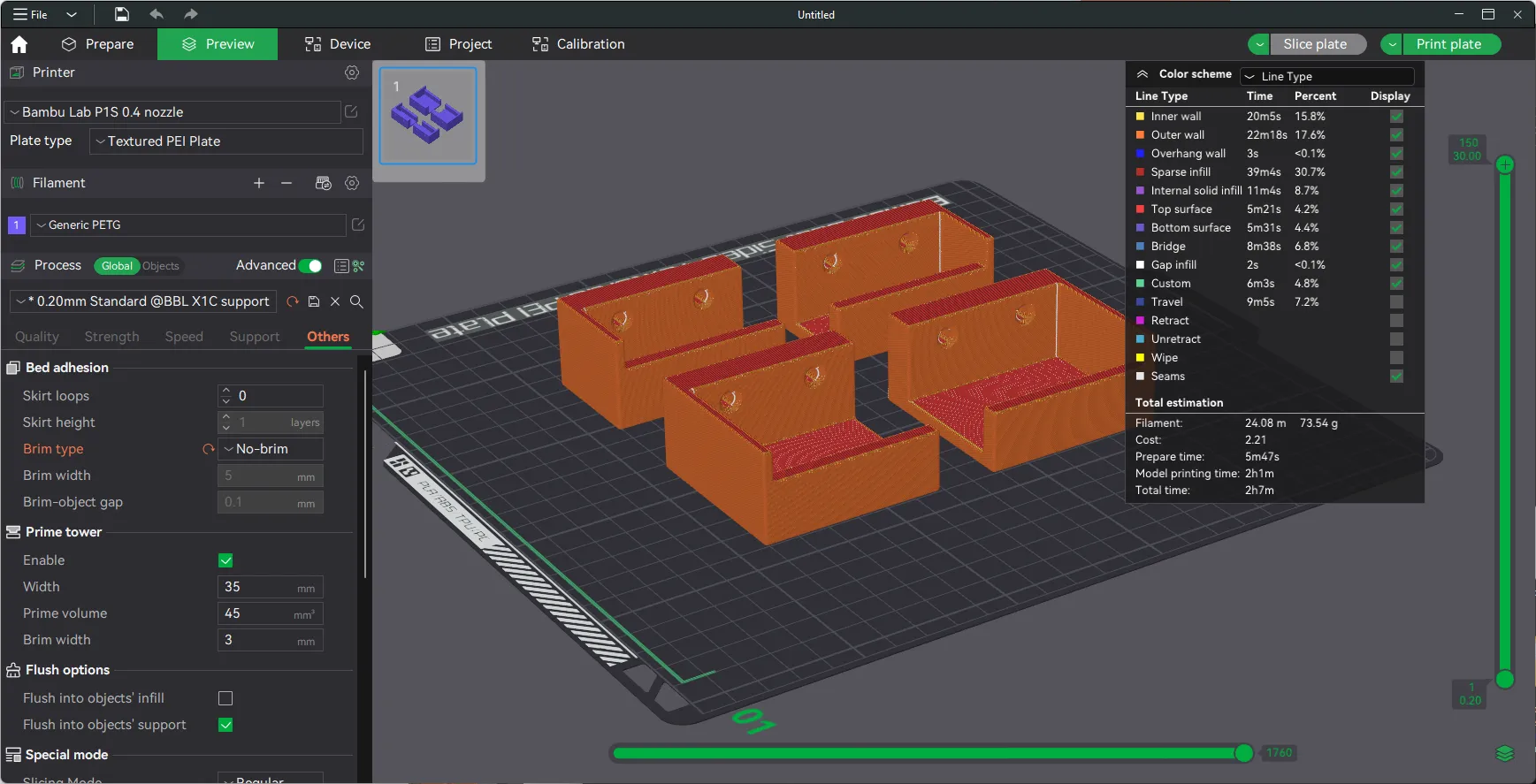This screenshot has height=784, width=1536.
Task: Open the Calibration tab
Action: click(578, 44)
